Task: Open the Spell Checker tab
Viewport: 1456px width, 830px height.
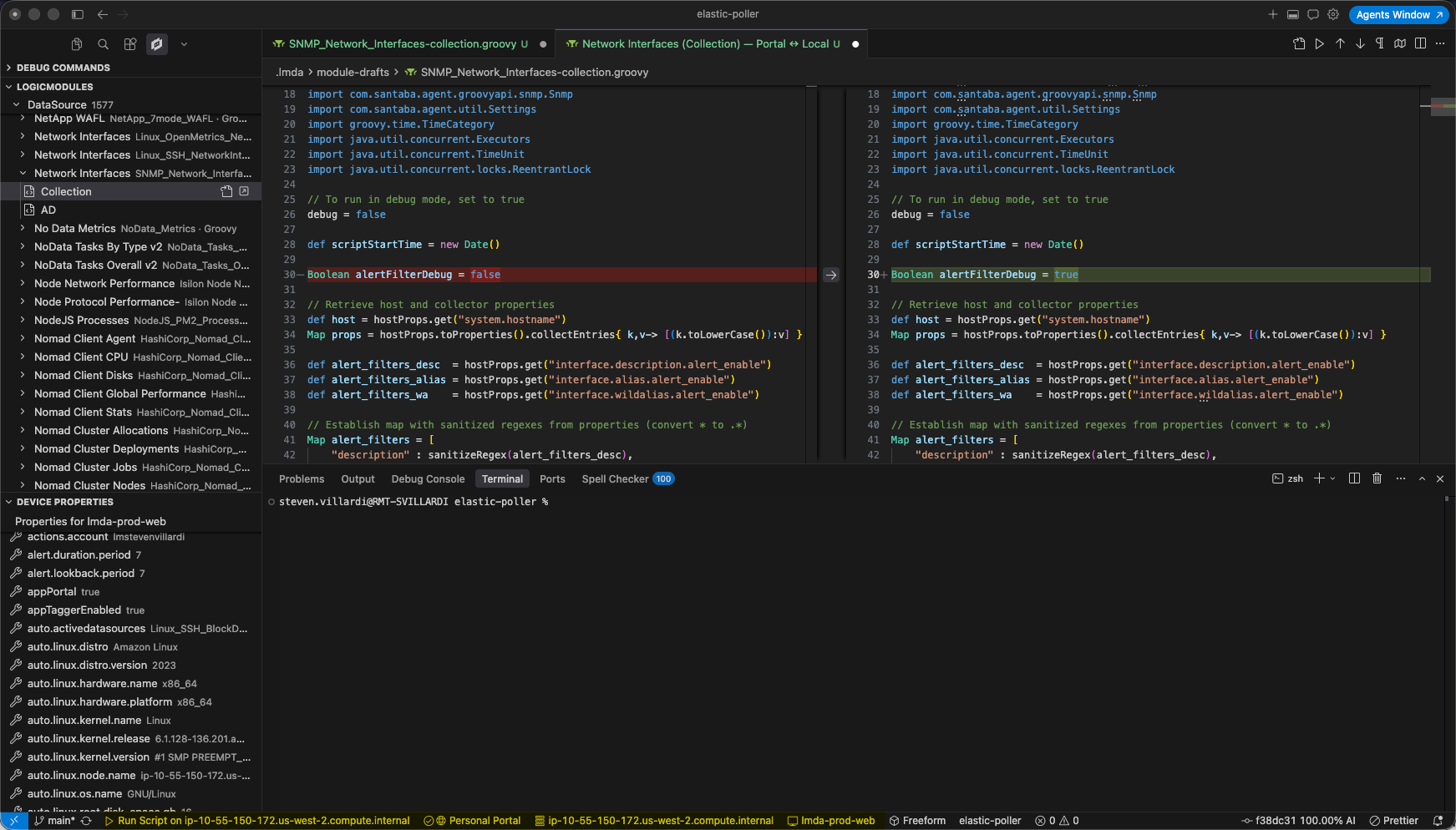Action: point(628,479)
